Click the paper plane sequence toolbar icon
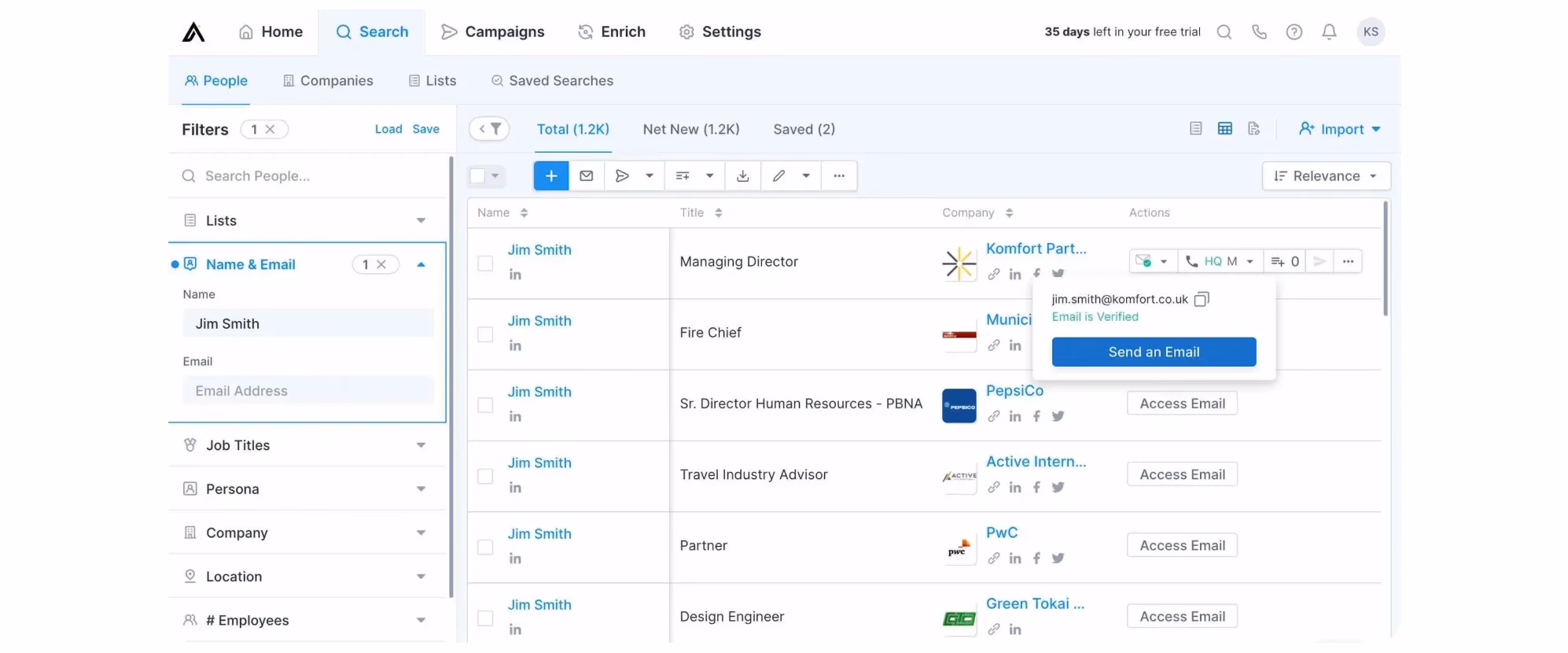The image size is (1568, 653). [x=622, y=175]
